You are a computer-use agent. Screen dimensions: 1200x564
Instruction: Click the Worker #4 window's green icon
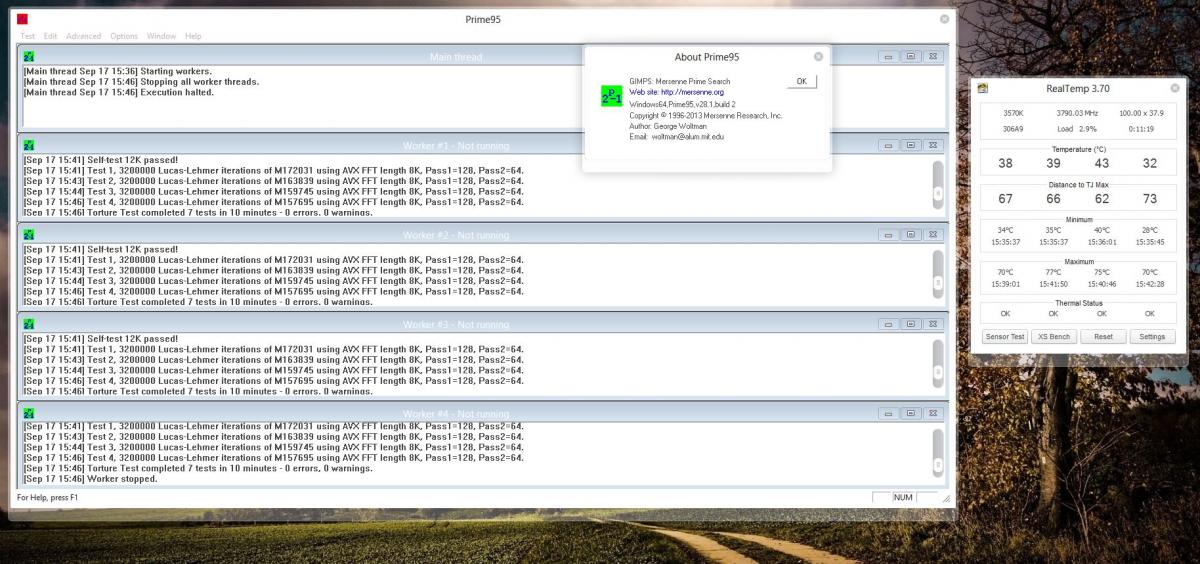click(x=29, y=413)
